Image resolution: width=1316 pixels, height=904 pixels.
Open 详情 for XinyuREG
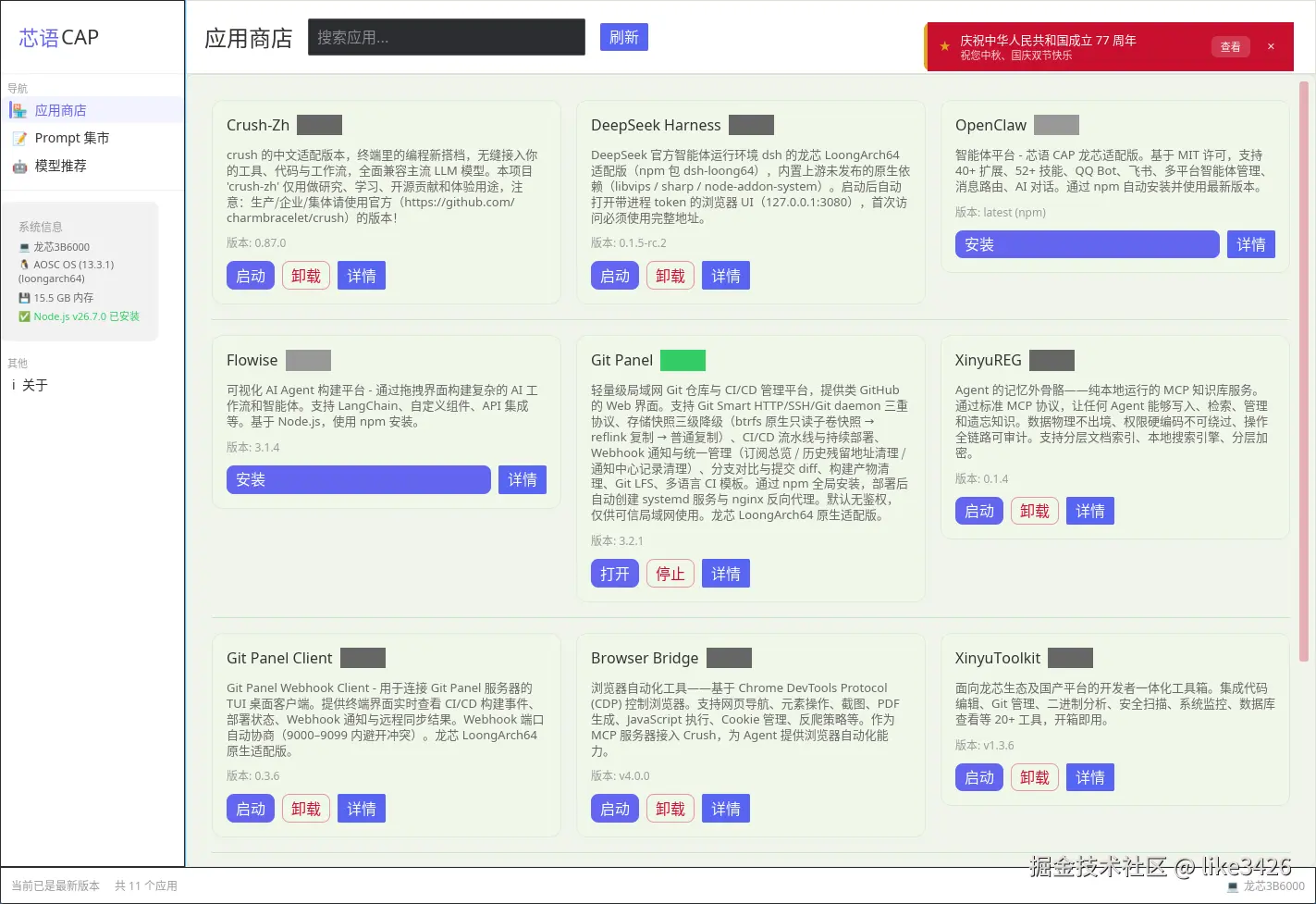point(1090,511)
